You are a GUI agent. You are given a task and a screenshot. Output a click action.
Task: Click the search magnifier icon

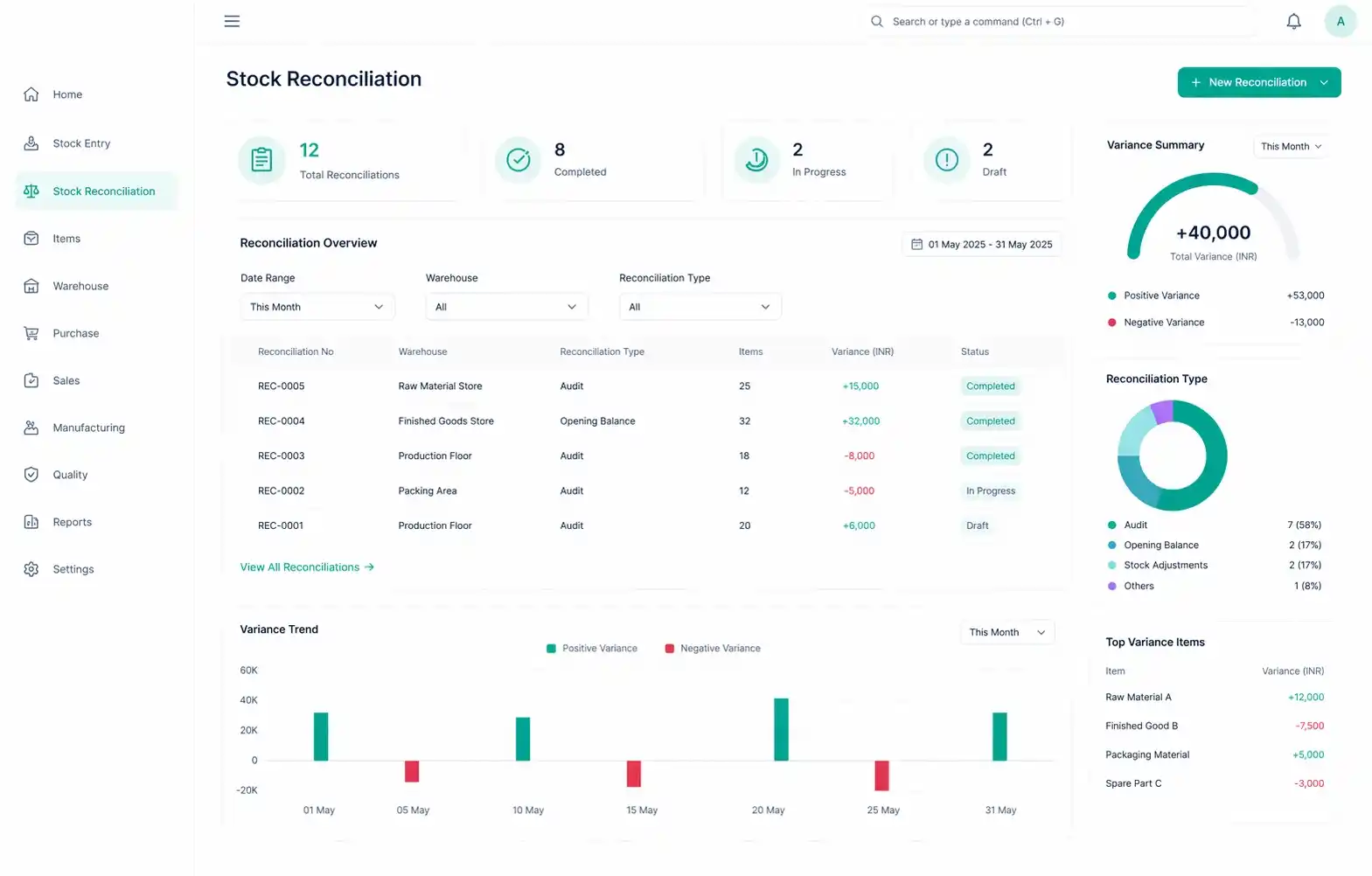[876, 21]
